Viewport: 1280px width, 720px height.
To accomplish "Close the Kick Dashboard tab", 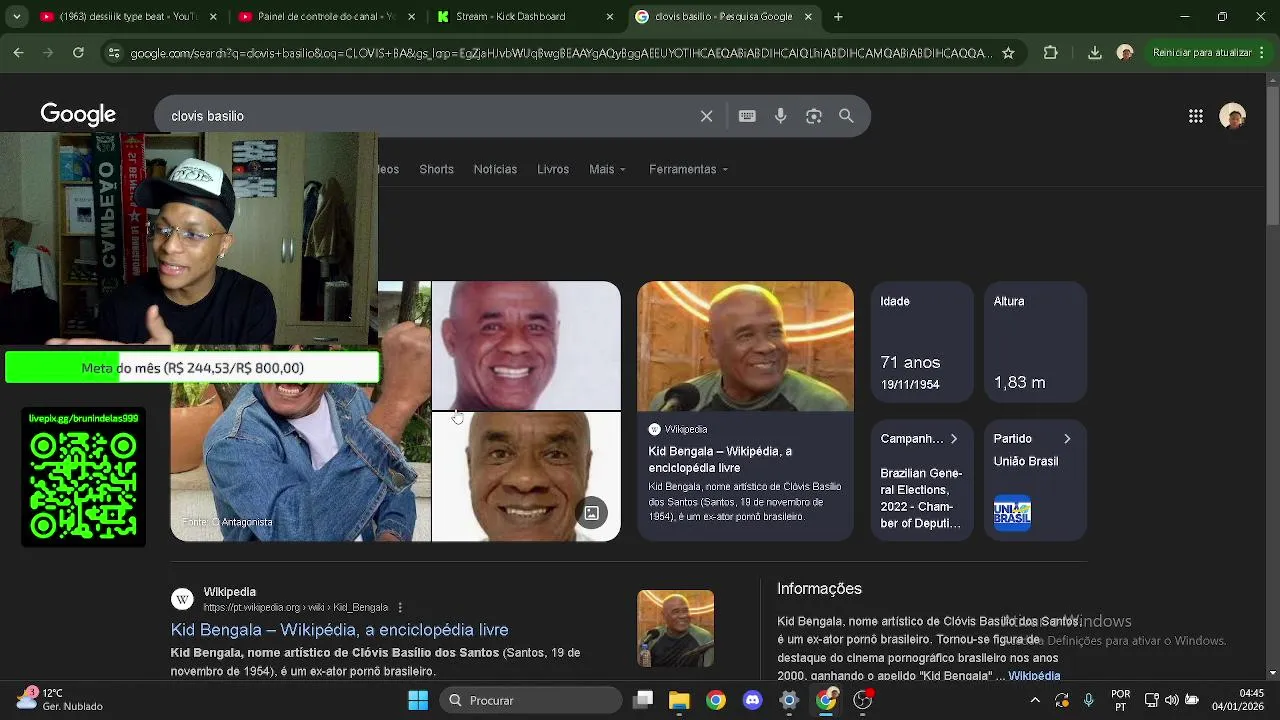I will [x=609, y=17].
